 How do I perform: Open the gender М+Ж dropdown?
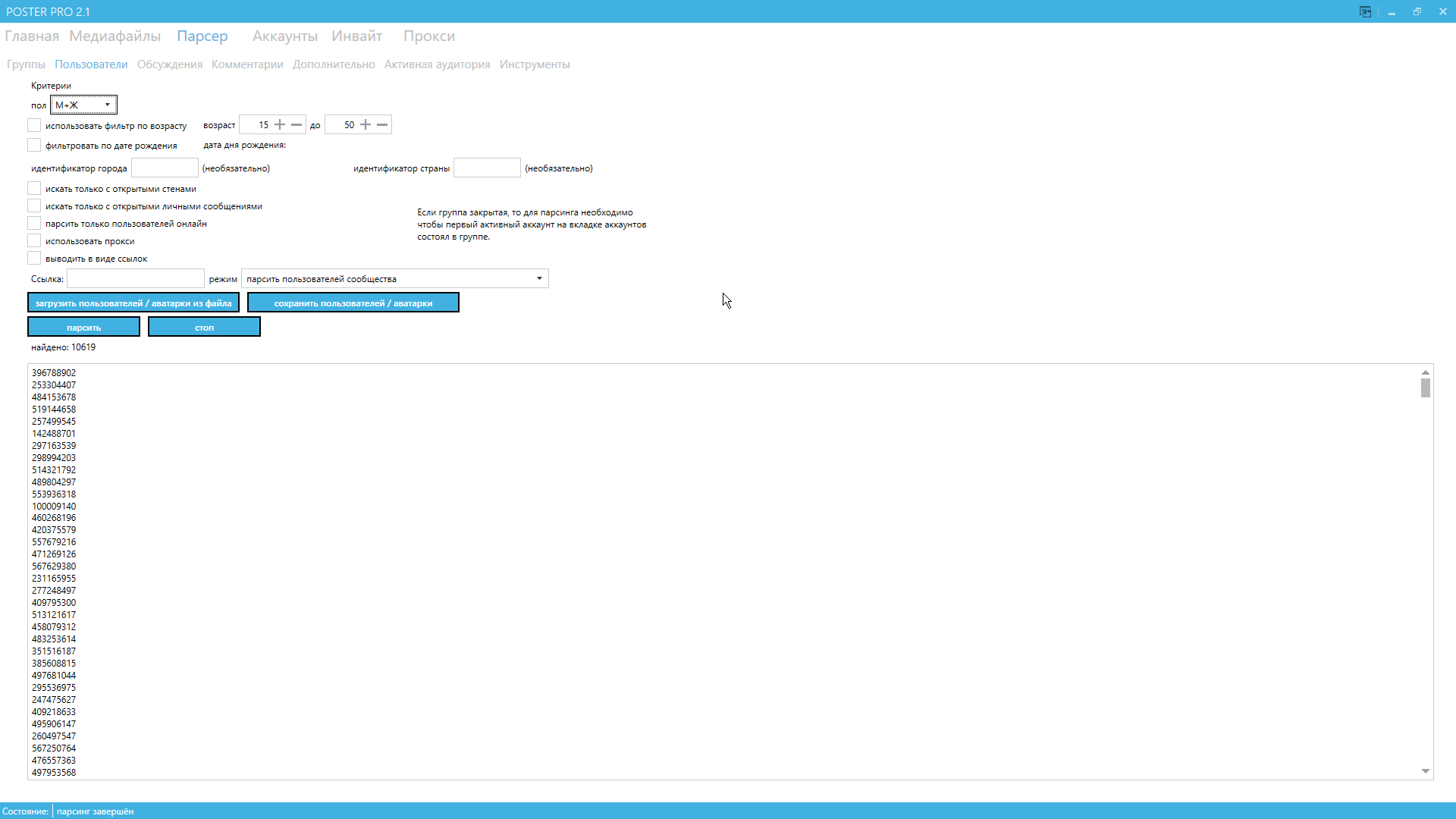[x=83, y=105]
